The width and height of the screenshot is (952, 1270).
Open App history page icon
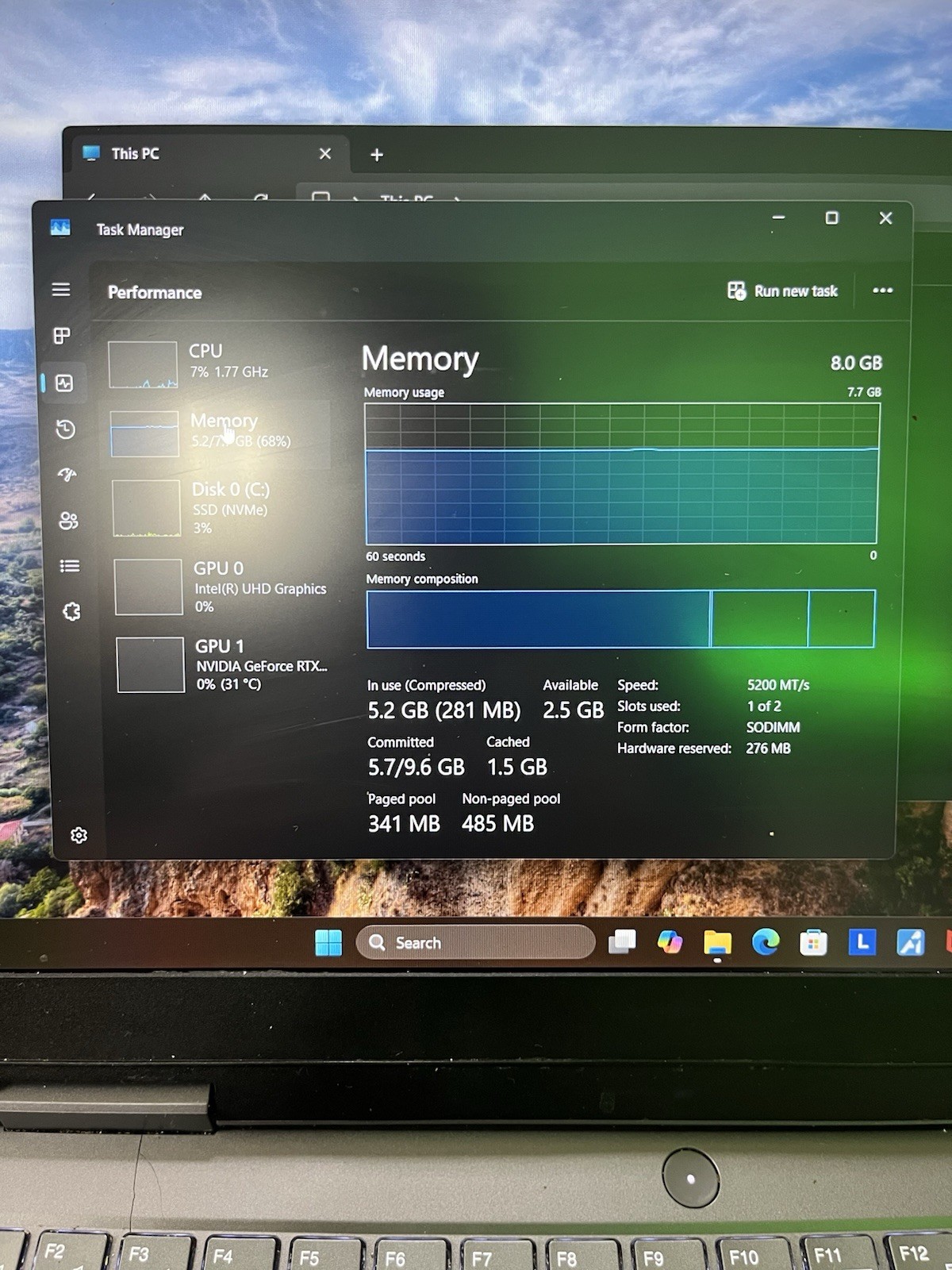tap(66, 429)
